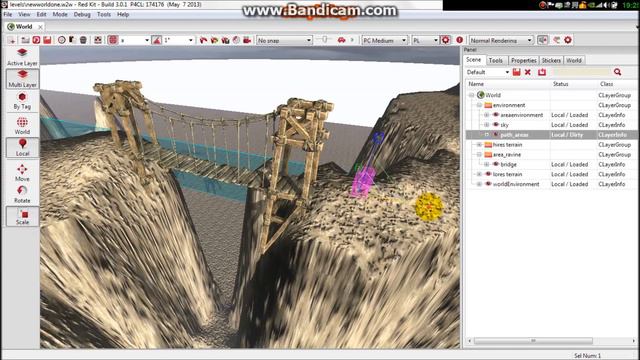This screenshot has width=640, height=360.
Task: Click the new world plus icon in toolbar
Action: click(11, 40)
